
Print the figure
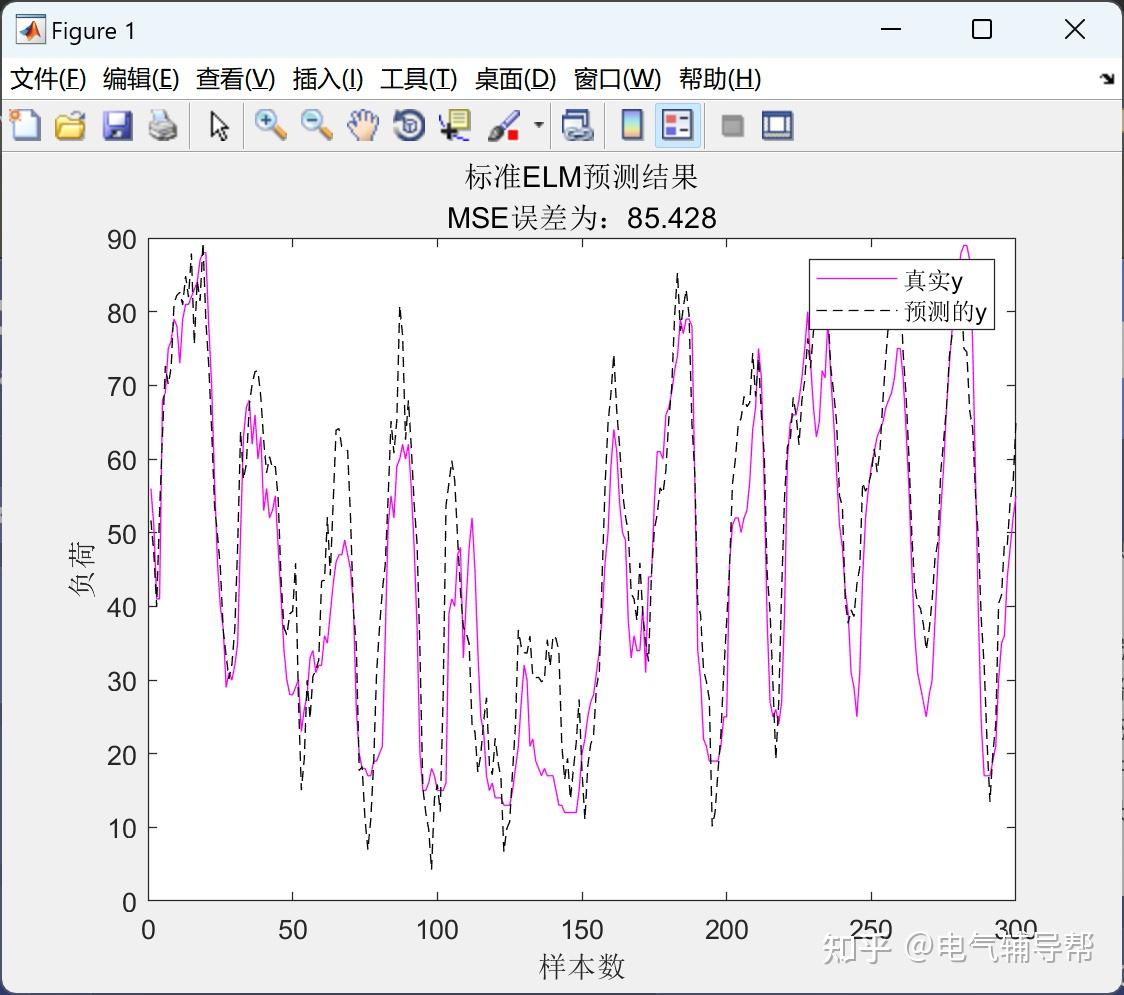pyautogui.click(x=163, y=125)
